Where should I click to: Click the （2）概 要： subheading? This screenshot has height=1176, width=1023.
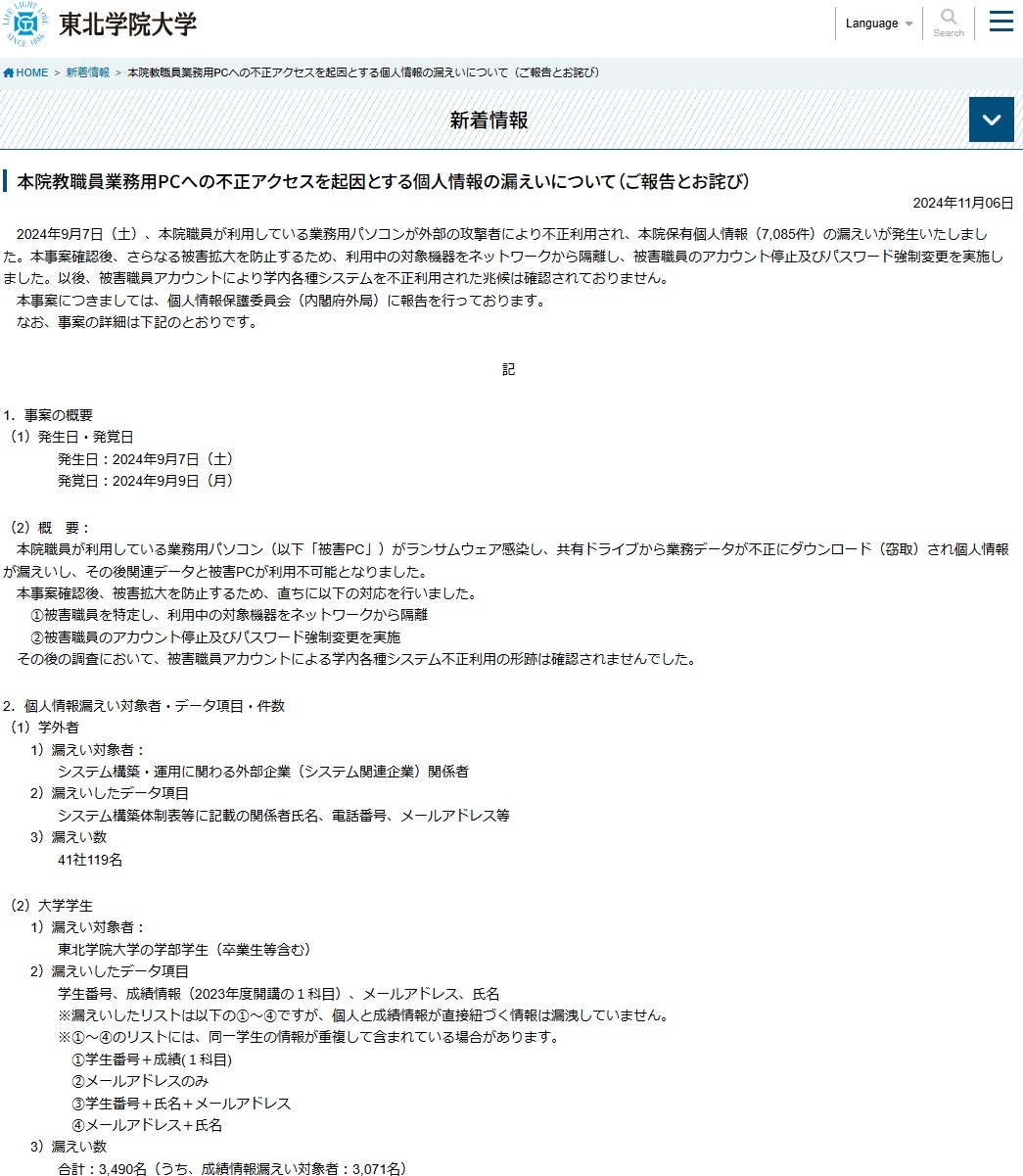tap(49, 528)
